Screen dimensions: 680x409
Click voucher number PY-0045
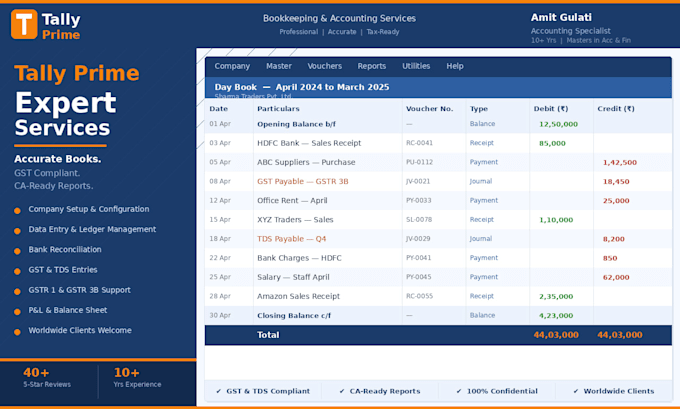[x=419, y=277]
